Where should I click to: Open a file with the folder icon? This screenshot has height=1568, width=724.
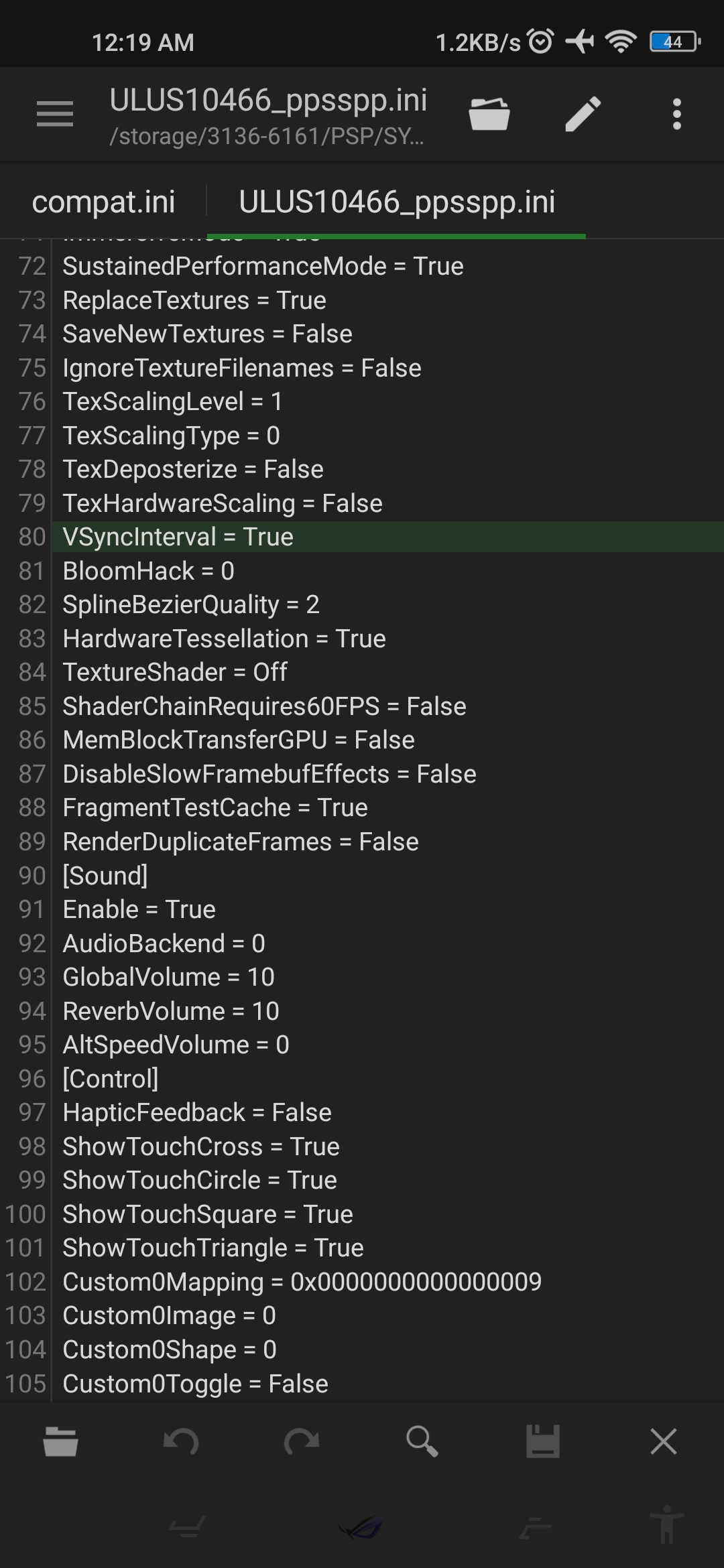point(489,113)
